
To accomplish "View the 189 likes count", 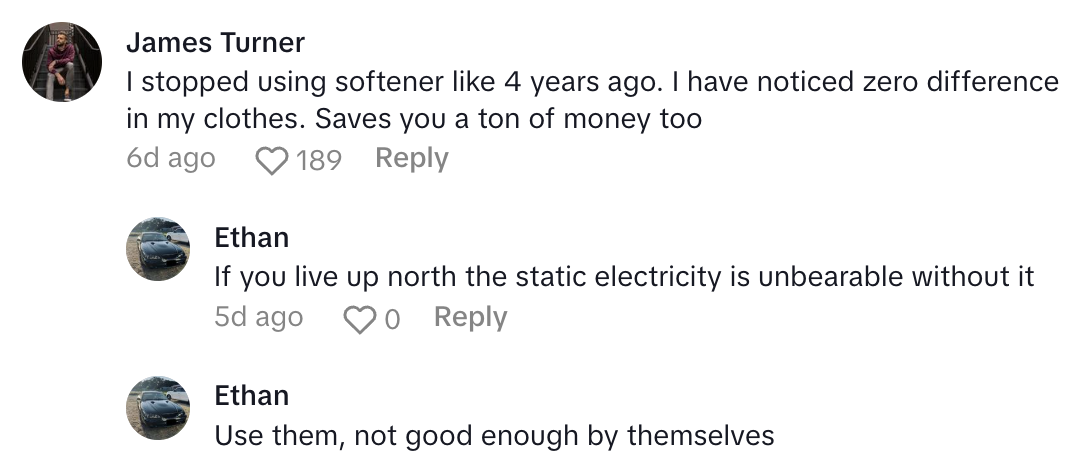I will tap(319, 160).
